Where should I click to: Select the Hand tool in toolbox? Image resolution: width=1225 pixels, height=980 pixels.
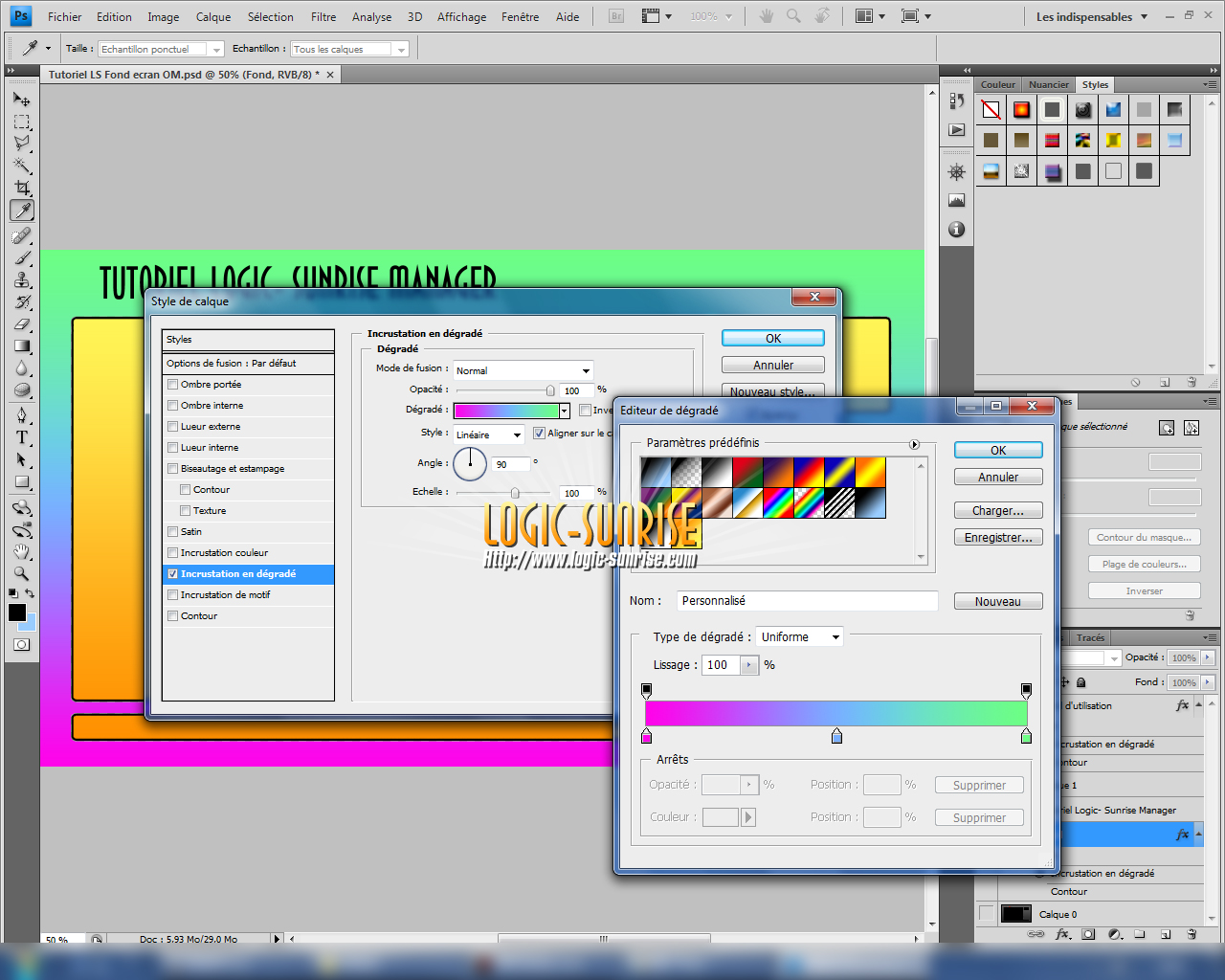[22, 551]
